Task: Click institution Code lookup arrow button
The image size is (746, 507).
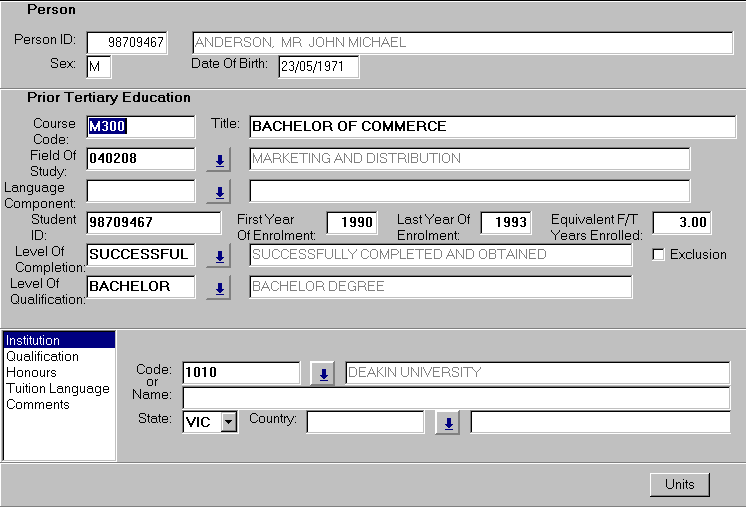Action: coord(323,374)
